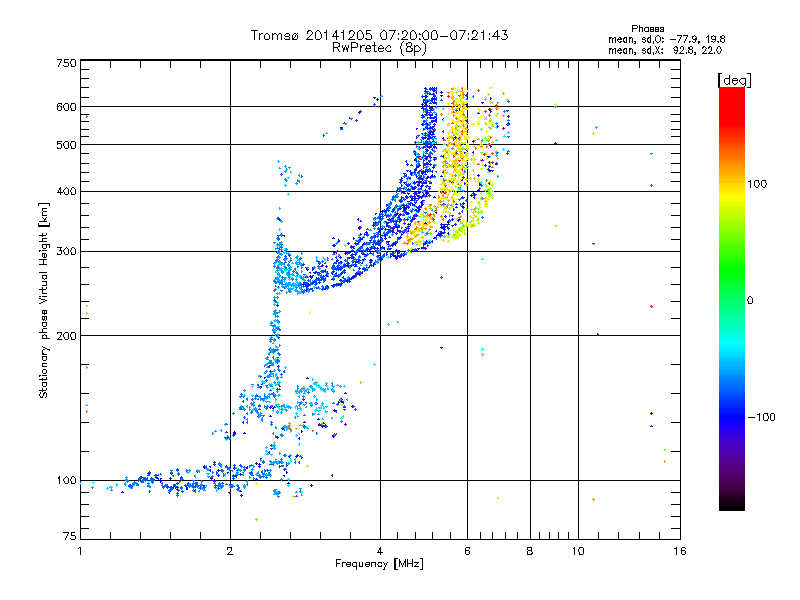Click the green section of the colorbar
The width and height of the screenshot is (800, 600).
[732, 270]
